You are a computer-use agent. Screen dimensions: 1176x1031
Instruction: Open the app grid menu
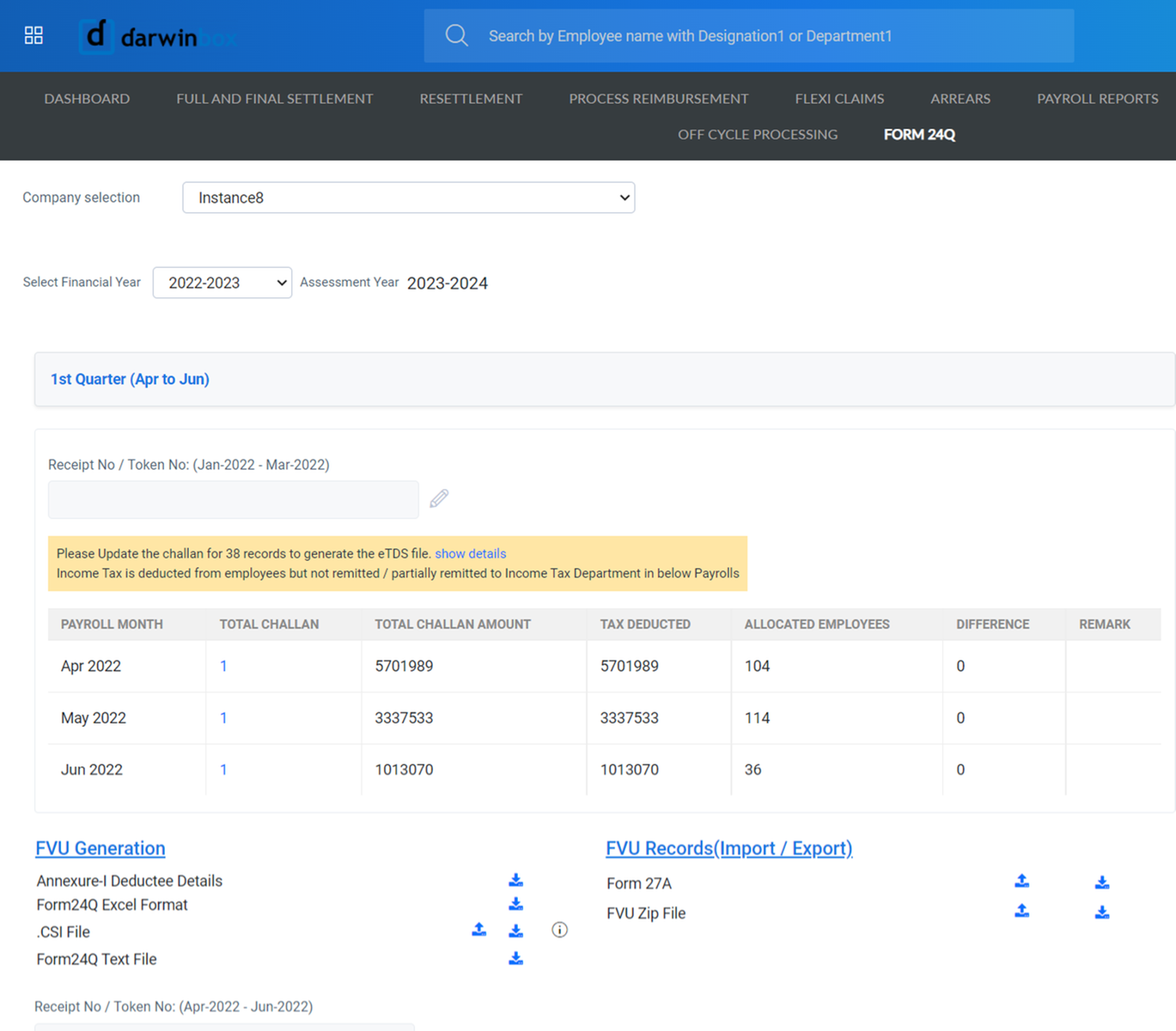(x=34, y=35)
